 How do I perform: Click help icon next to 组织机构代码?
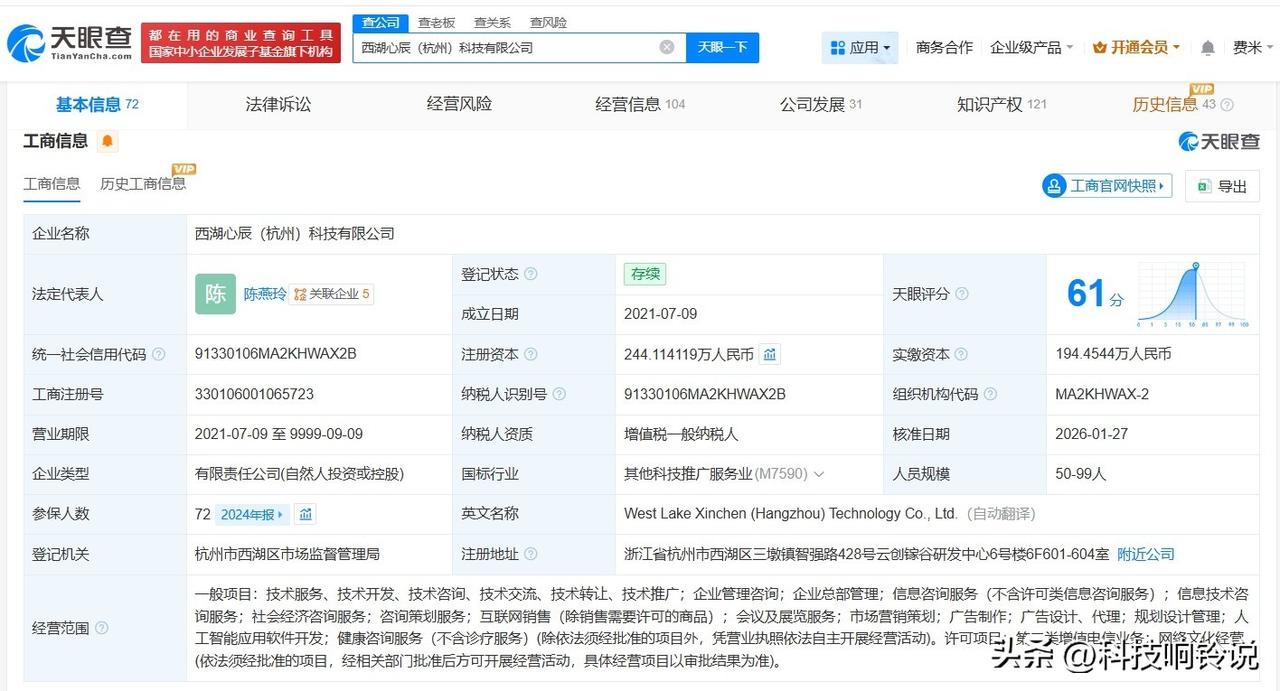click(x=990, y=394)
